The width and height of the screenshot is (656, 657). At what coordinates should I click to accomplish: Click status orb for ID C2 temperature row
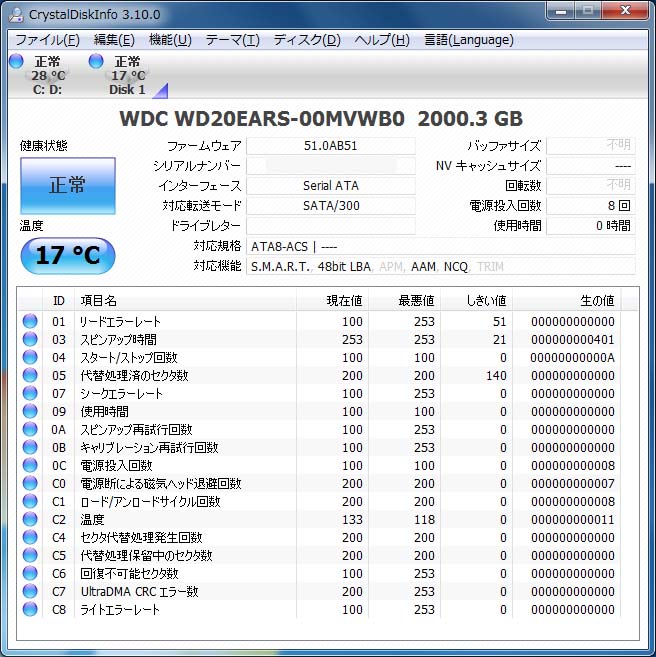[30, 520]
